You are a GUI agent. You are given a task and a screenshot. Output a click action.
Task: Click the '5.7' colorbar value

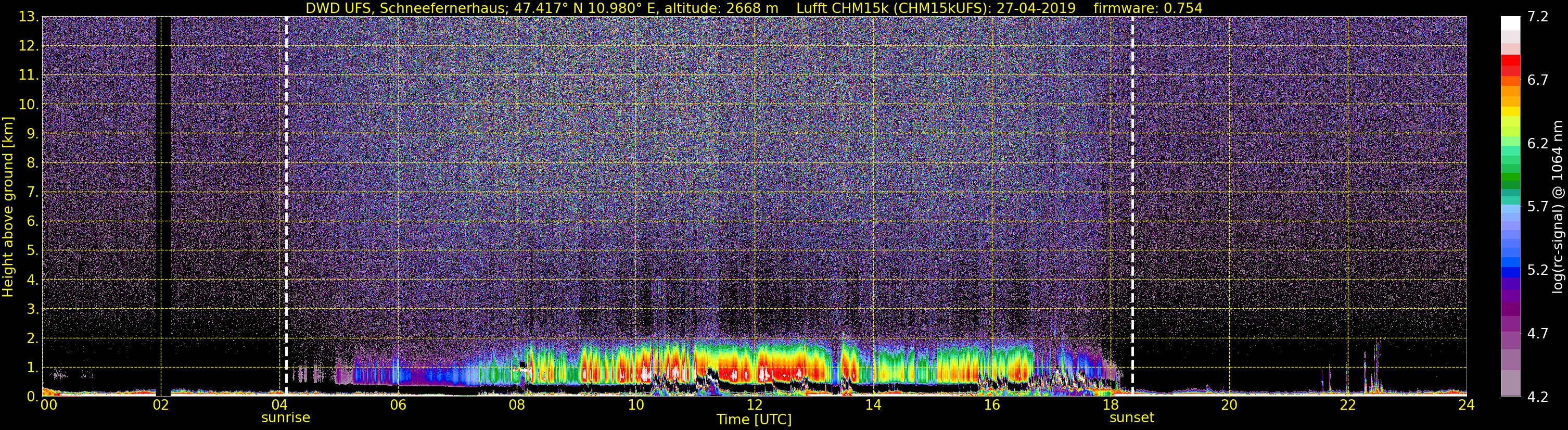(1538, 207)
